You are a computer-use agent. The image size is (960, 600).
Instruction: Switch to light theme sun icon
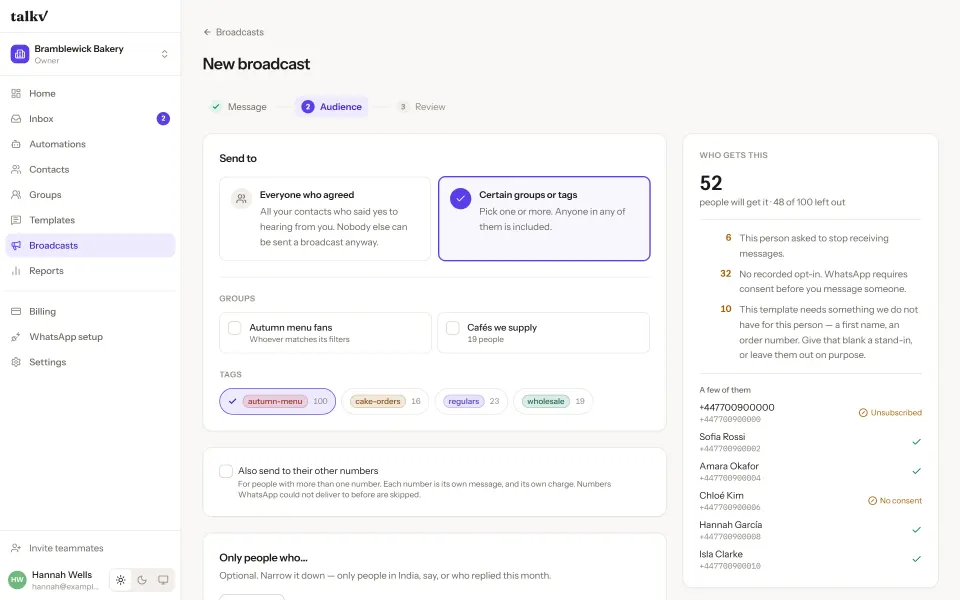point(121,580)
